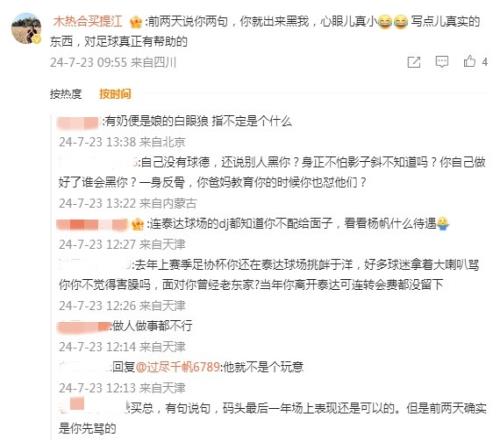Click the emoji after 杨帆什么待遇
The image size is (500, 440).
pos(442,223)
